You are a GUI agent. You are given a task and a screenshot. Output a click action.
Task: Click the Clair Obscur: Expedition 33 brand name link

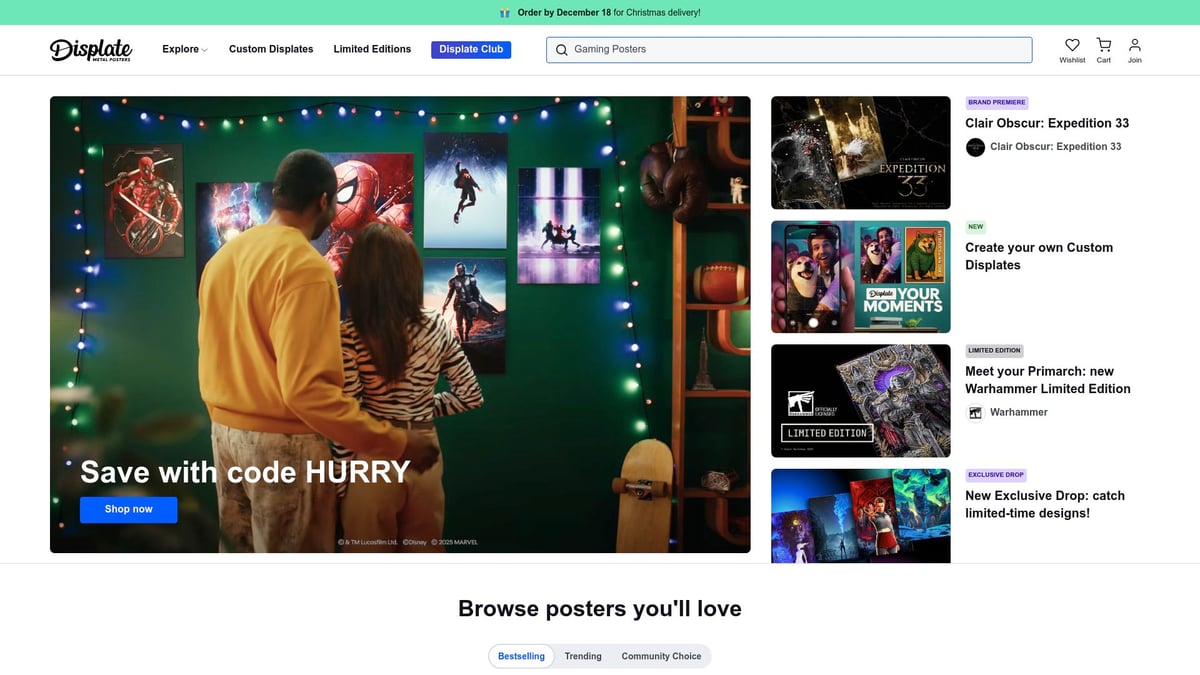[x=1056, y=147]
